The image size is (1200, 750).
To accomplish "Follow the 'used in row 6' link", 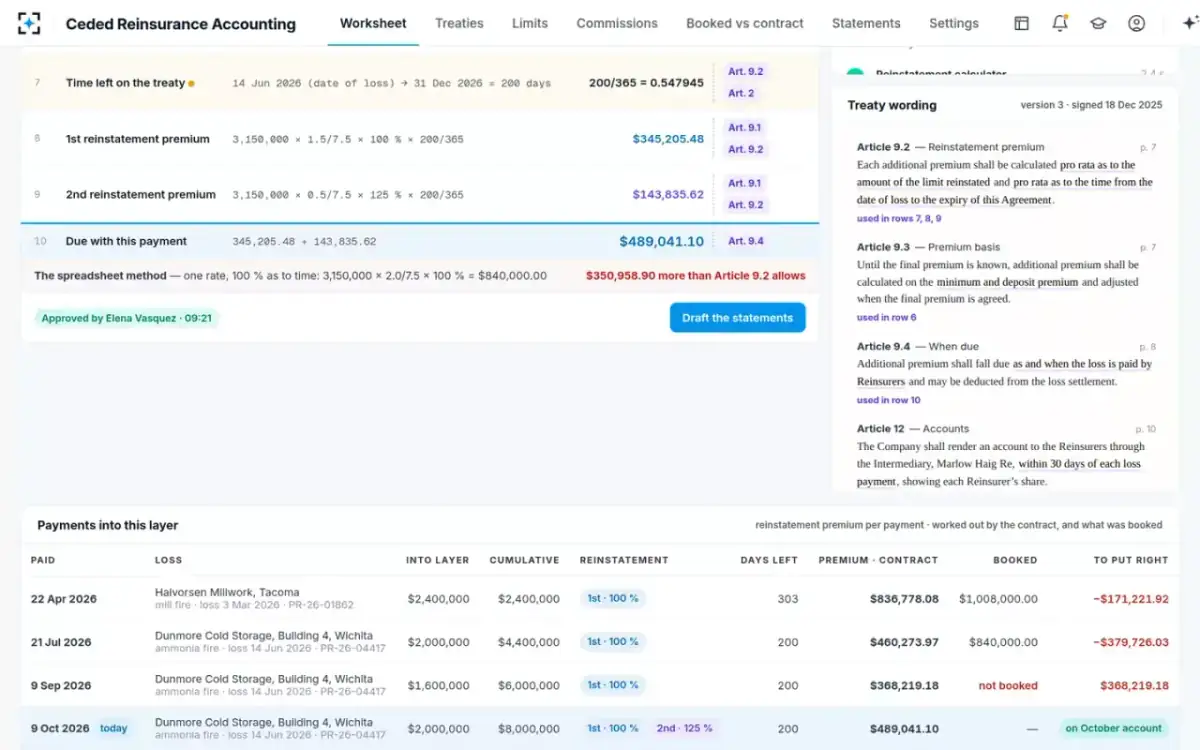I will pyautogui.click(x=886, y=318).
